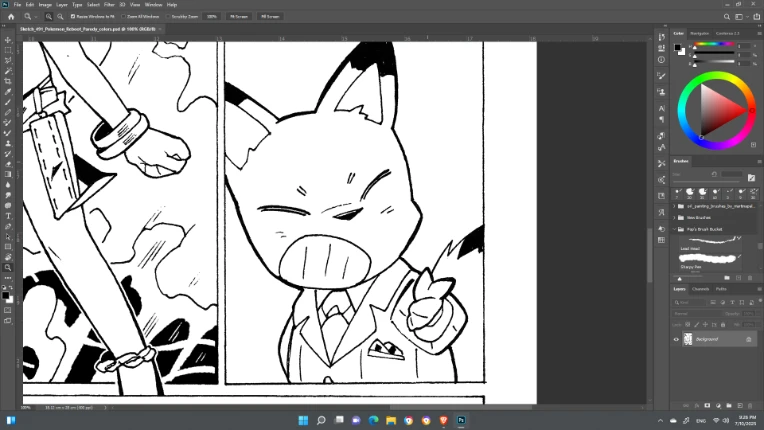The width and height of the screenshot is (764, 430).
Task: Open the Image menu
Action: (45, 4)
